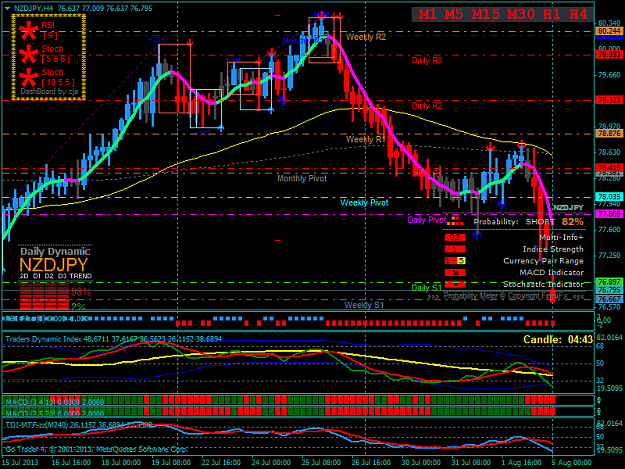Switch to the M30 timeframe

(521, 14)
